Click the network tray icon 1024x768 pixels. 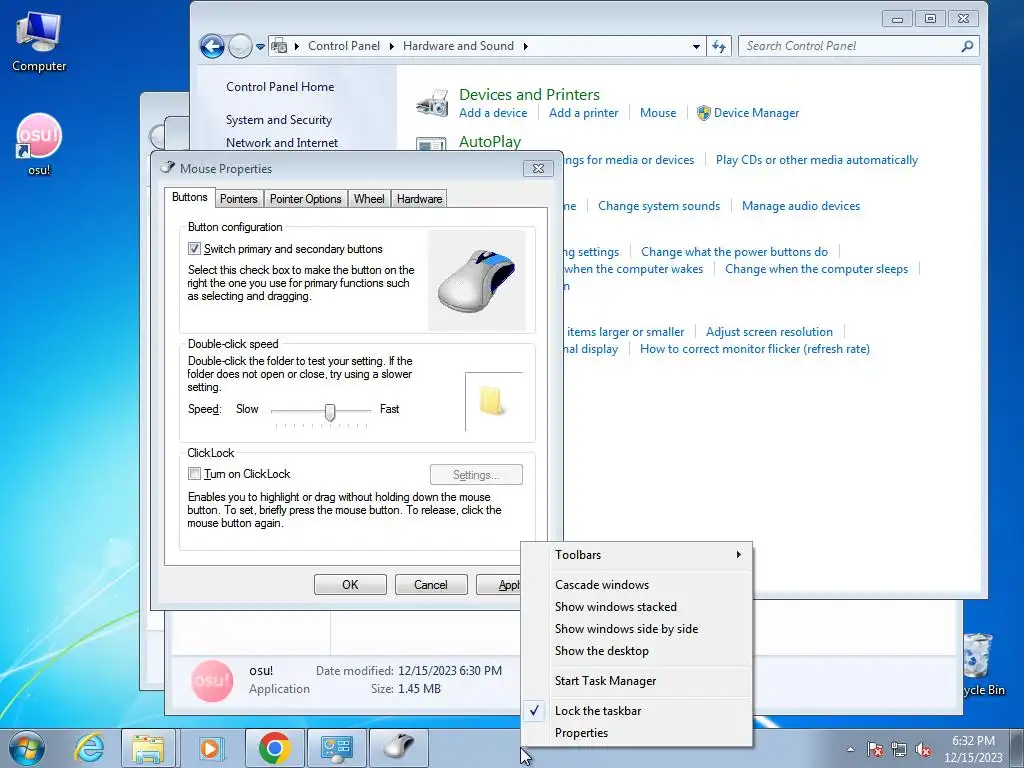899,749
